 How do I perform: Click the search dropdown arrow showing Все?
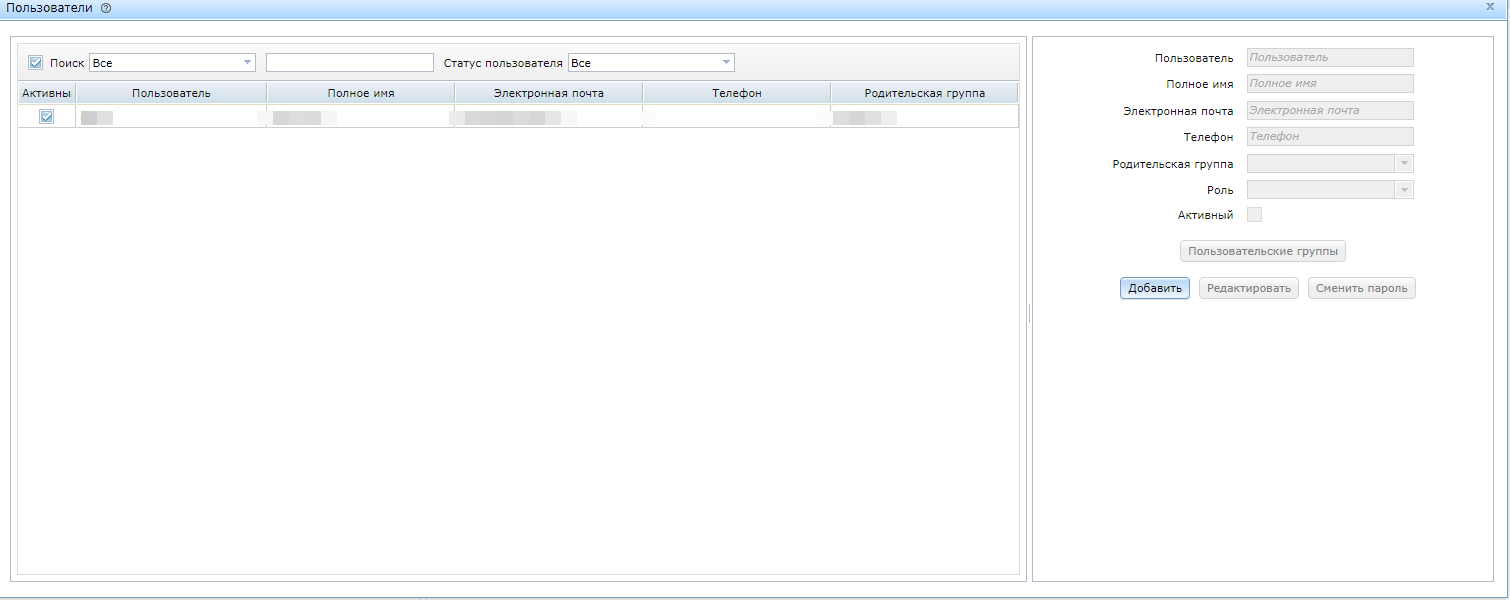click(248, 62)
